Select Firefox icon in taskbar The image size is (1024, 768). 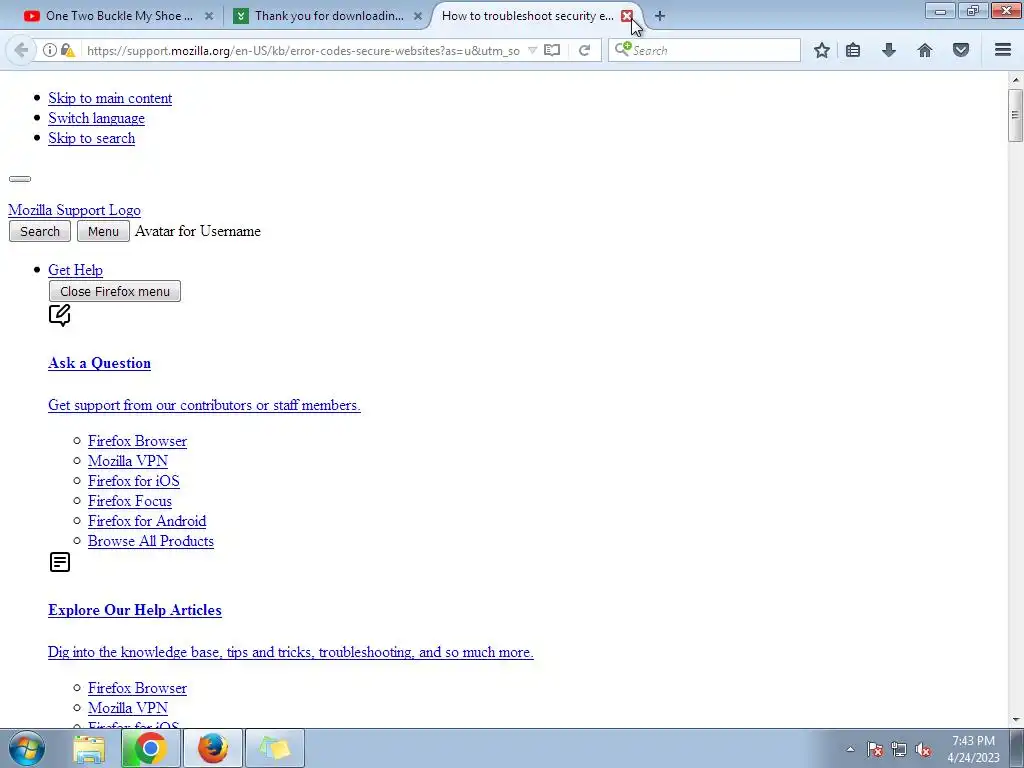click(213, 748)
